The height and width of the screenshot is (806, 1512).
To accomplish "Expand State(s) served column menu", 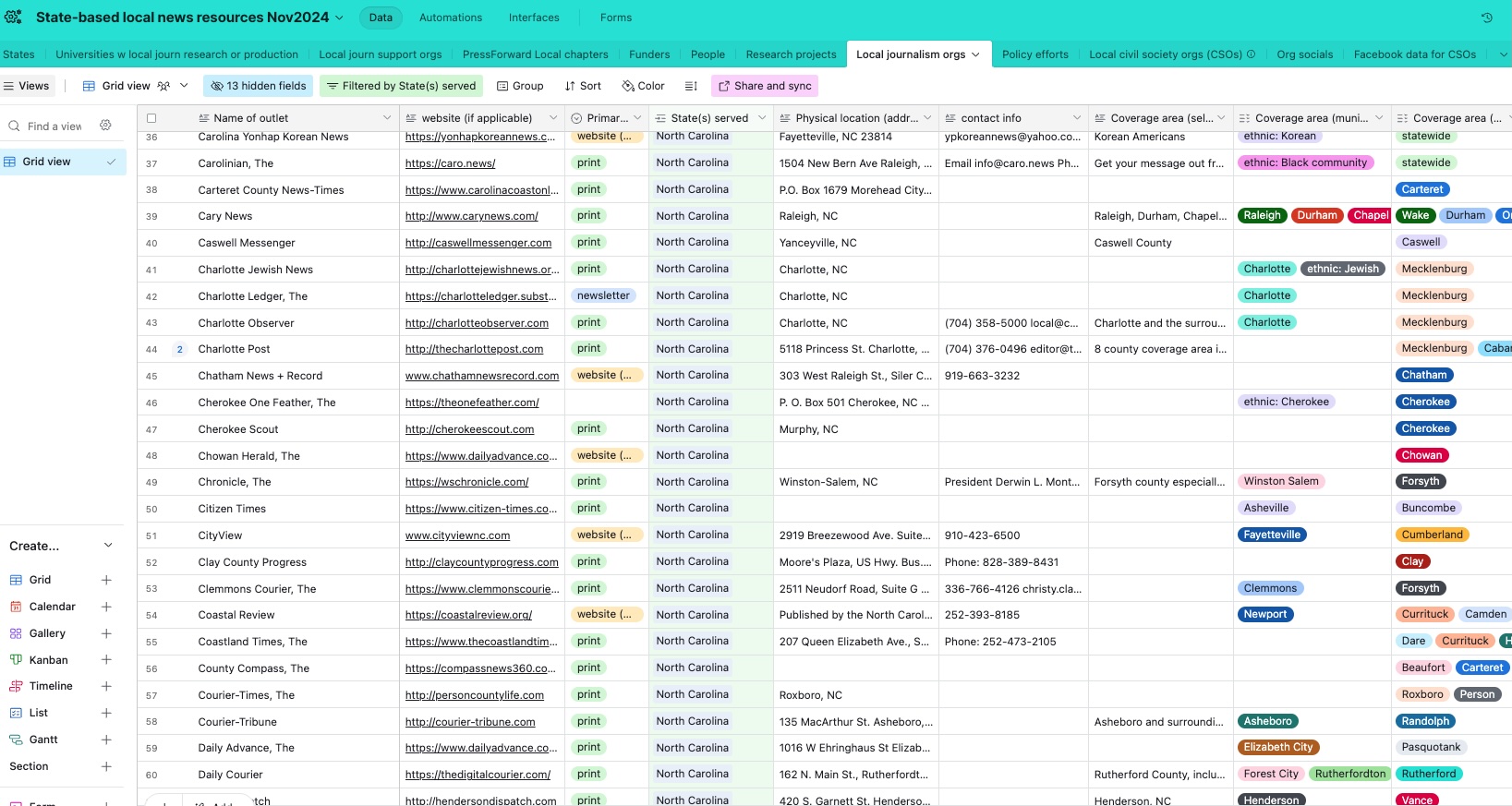I will point(762,118).
